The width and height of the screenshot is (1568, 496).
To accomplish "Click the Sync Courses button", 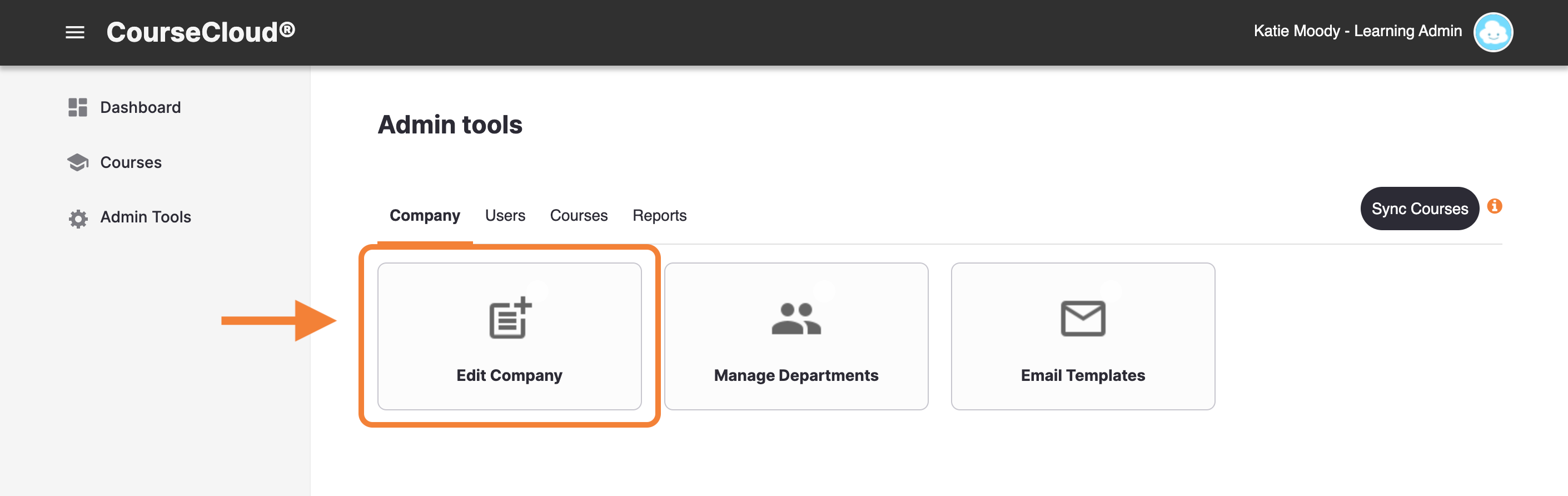I will coord(1420,208).
